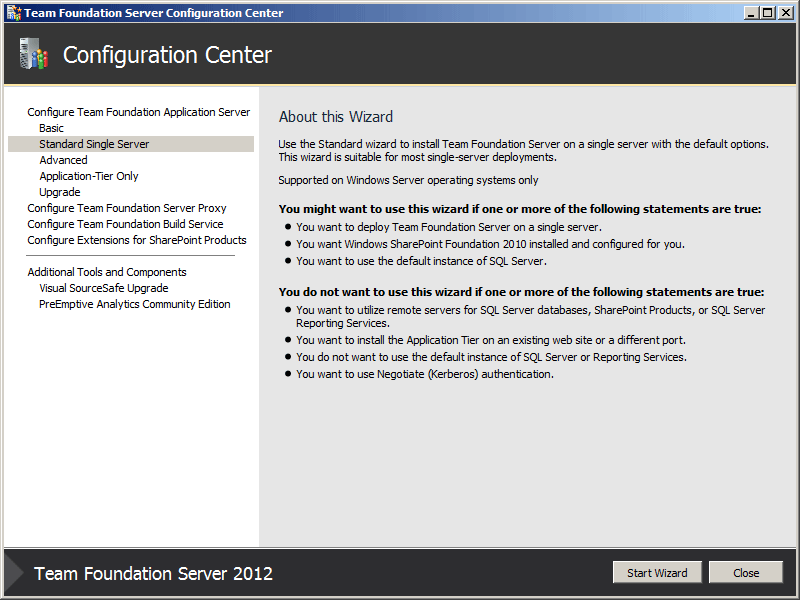Screen dimensions: 800x600
Task: Select Configure Extensions for SharePoint Products
Action: pyautogui.click(x=137, y=240)
